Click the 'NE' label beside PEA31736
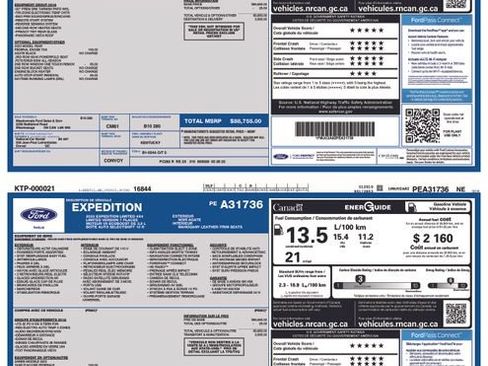Screen dimensions: 488x366 (461, 189)
